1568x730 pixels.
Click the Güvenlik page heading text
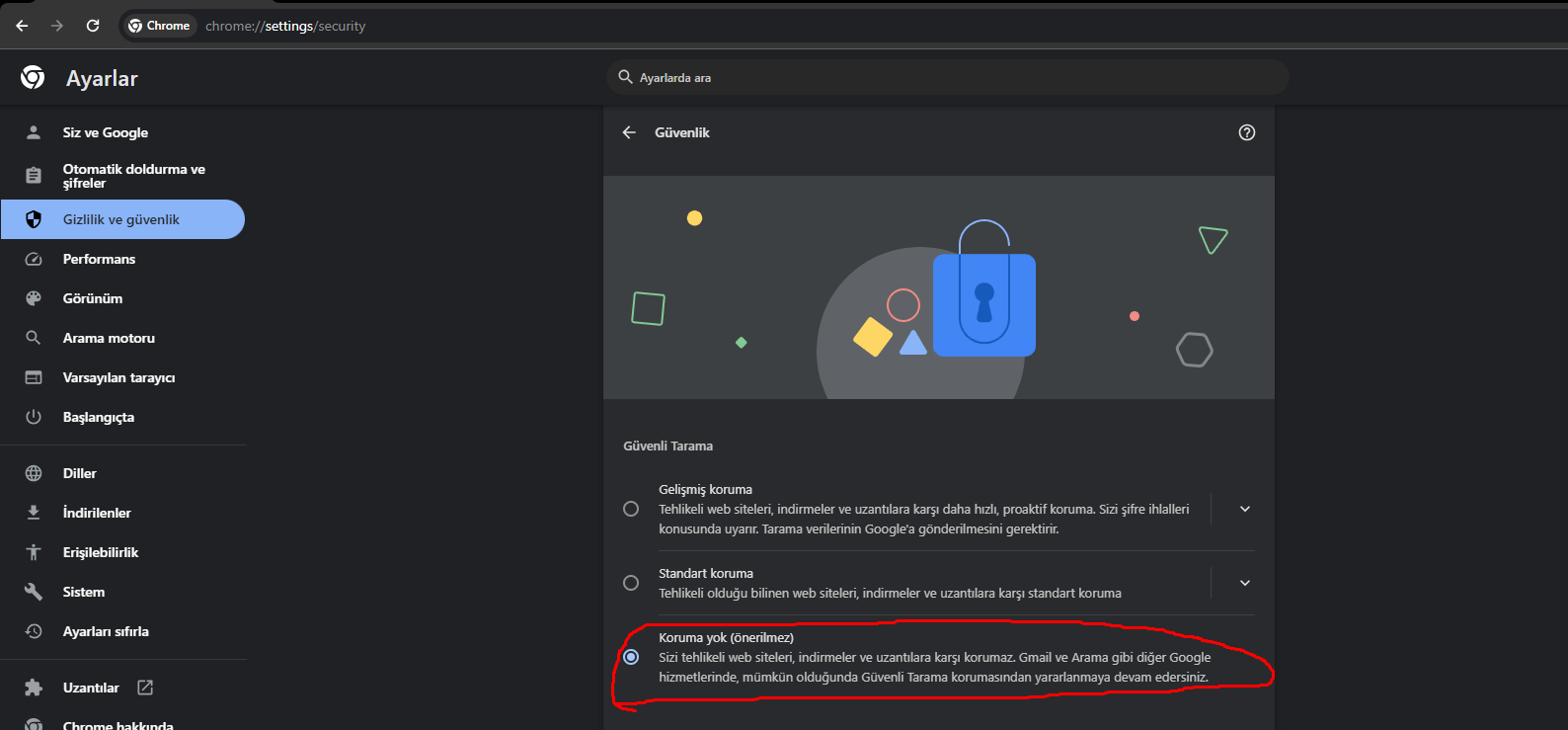click(682, 132)
